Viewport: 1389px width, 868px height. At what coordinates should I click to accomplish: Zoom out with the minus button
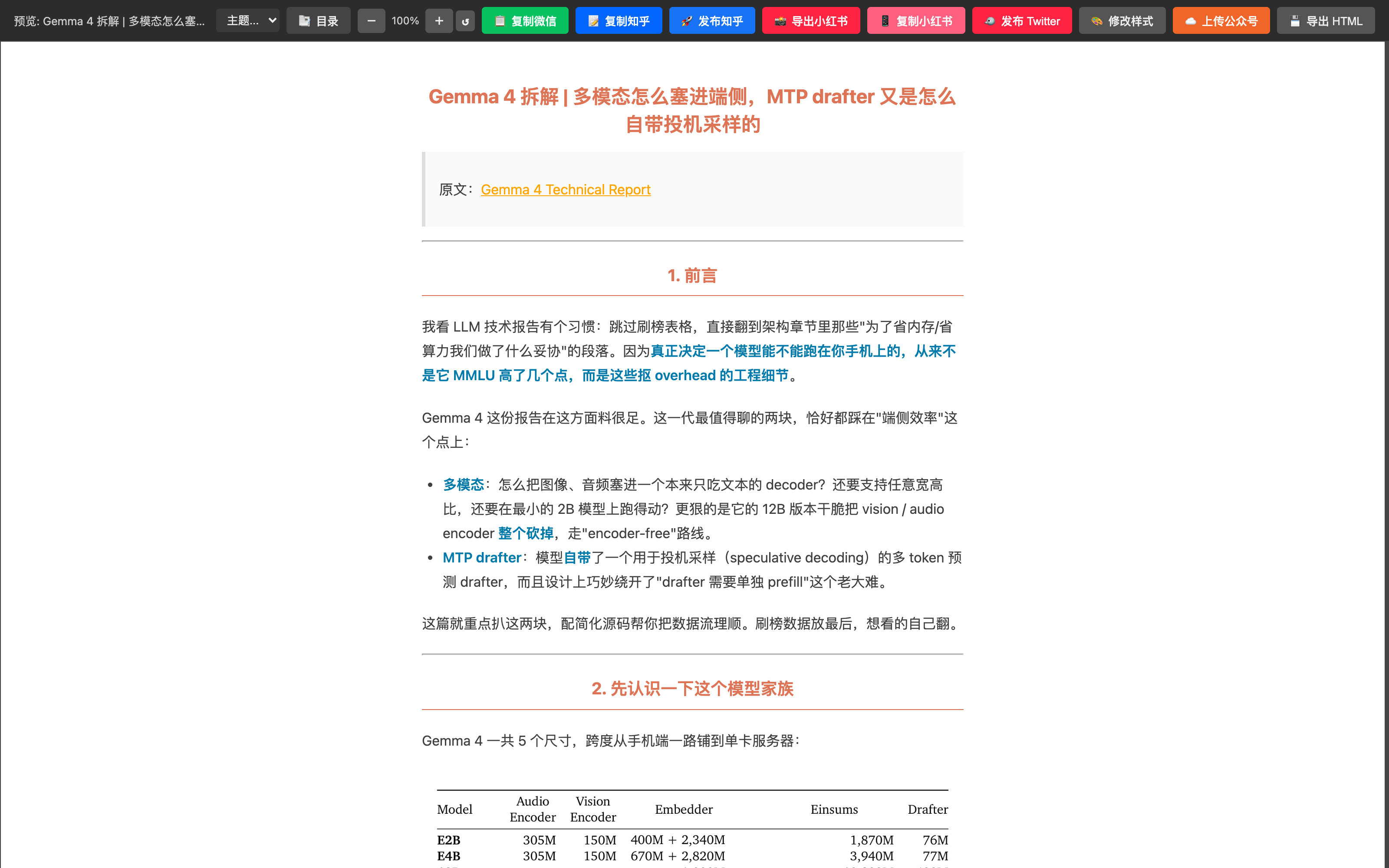coord(372,21)
